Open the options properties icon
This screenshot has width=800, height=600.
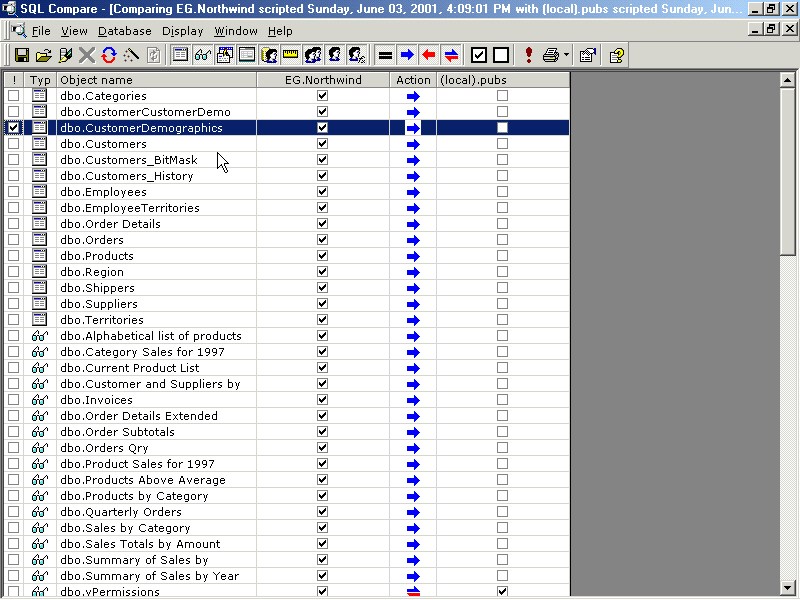tap(588, 55)
